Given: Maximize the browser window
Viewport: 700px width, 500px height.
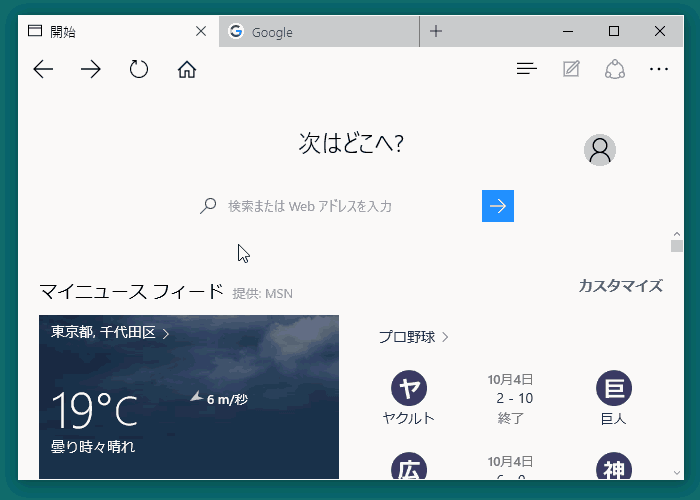Looking at the screenshot, I should [614, 31].
